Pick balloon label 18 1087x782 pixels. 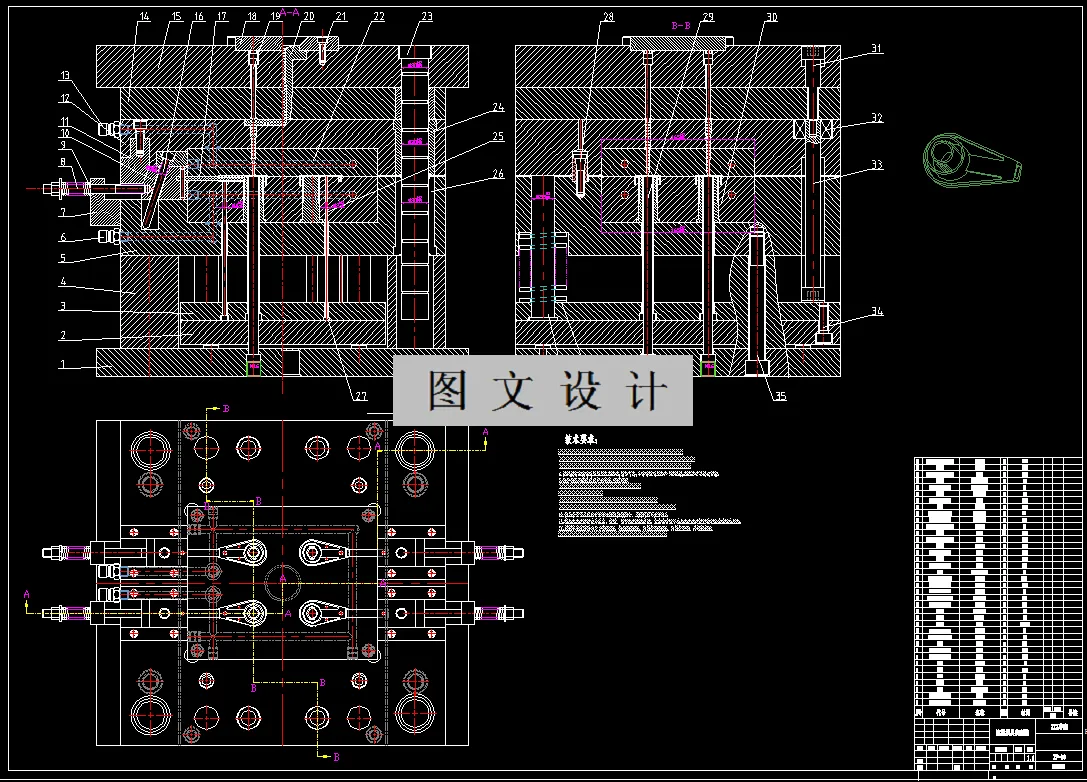pyautogui.click(x=252, y=17)
